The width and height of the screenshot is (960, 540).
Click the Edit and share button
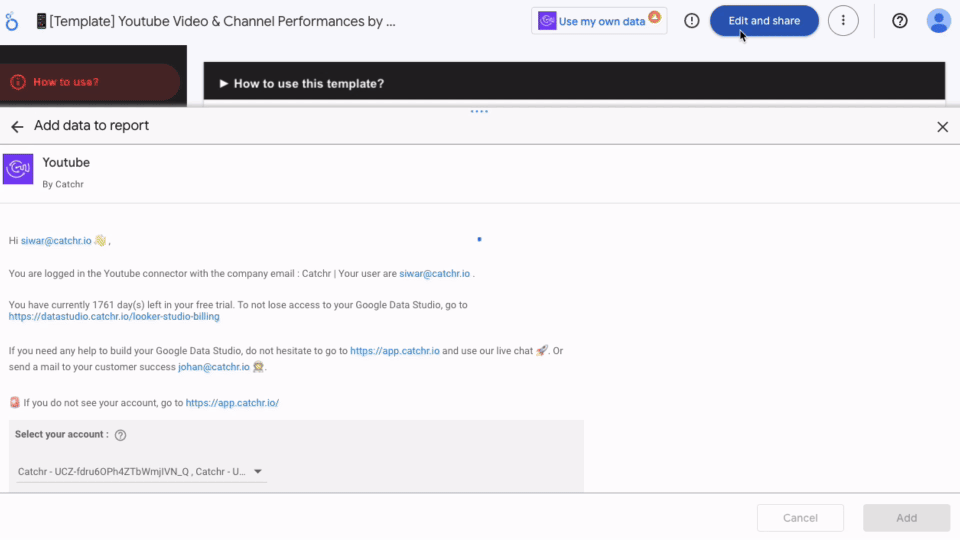tap(764, 21)
